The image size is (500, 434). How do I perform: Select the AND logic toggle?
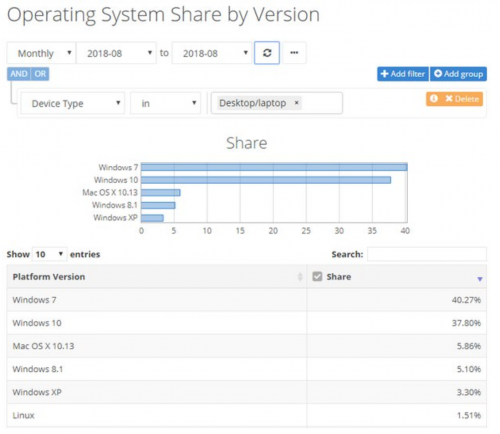19,74
